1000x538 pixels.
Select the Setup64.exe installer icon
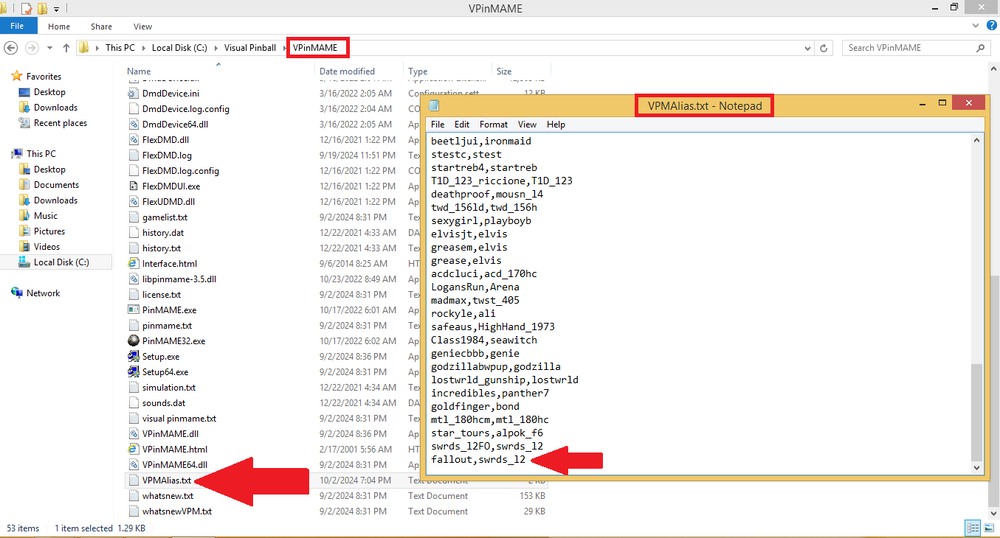[x=133, y=372]
